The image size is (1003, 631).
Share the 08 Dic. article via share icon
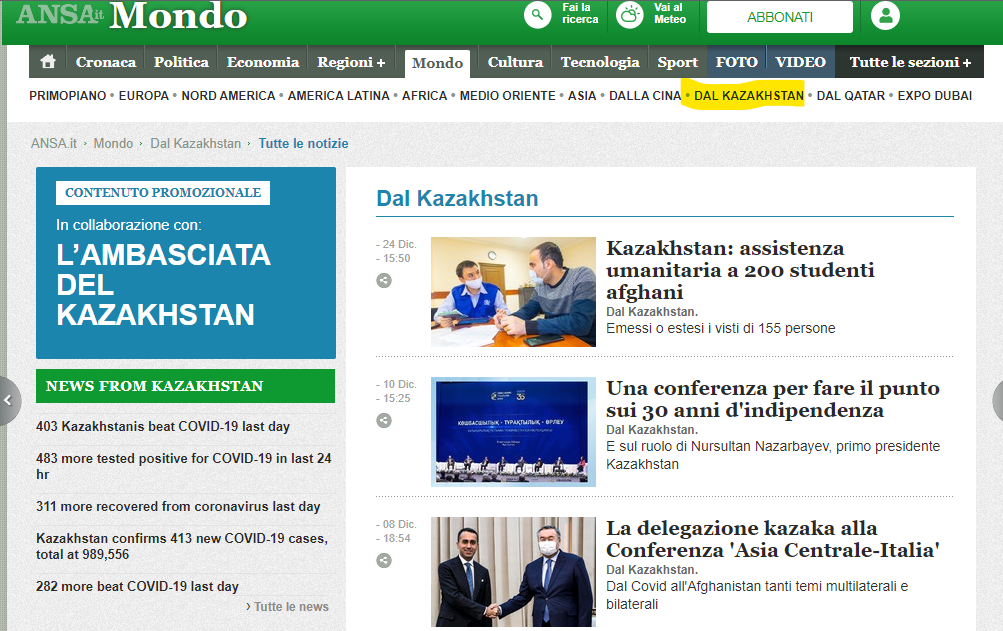click(x=384, y=561)
